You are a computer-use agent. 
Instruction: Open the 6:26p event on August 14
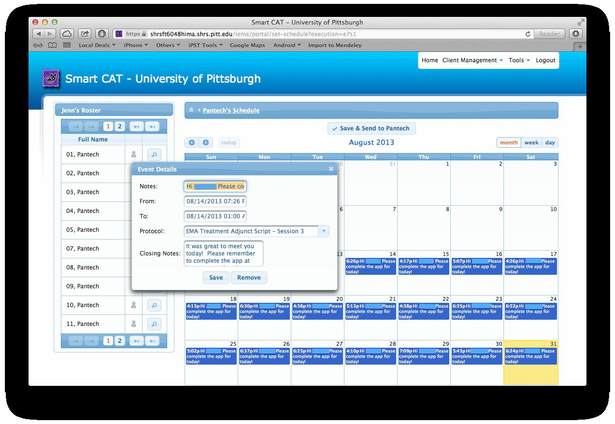click(x=371, y=266)
